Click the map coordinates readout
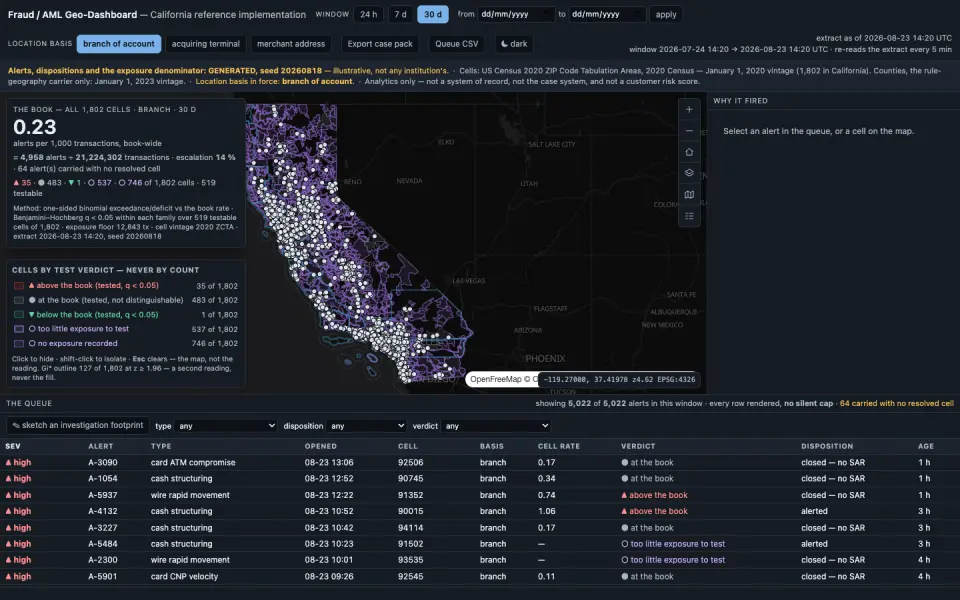The width and height of the screenshot is (960, 600). point(619,379)
